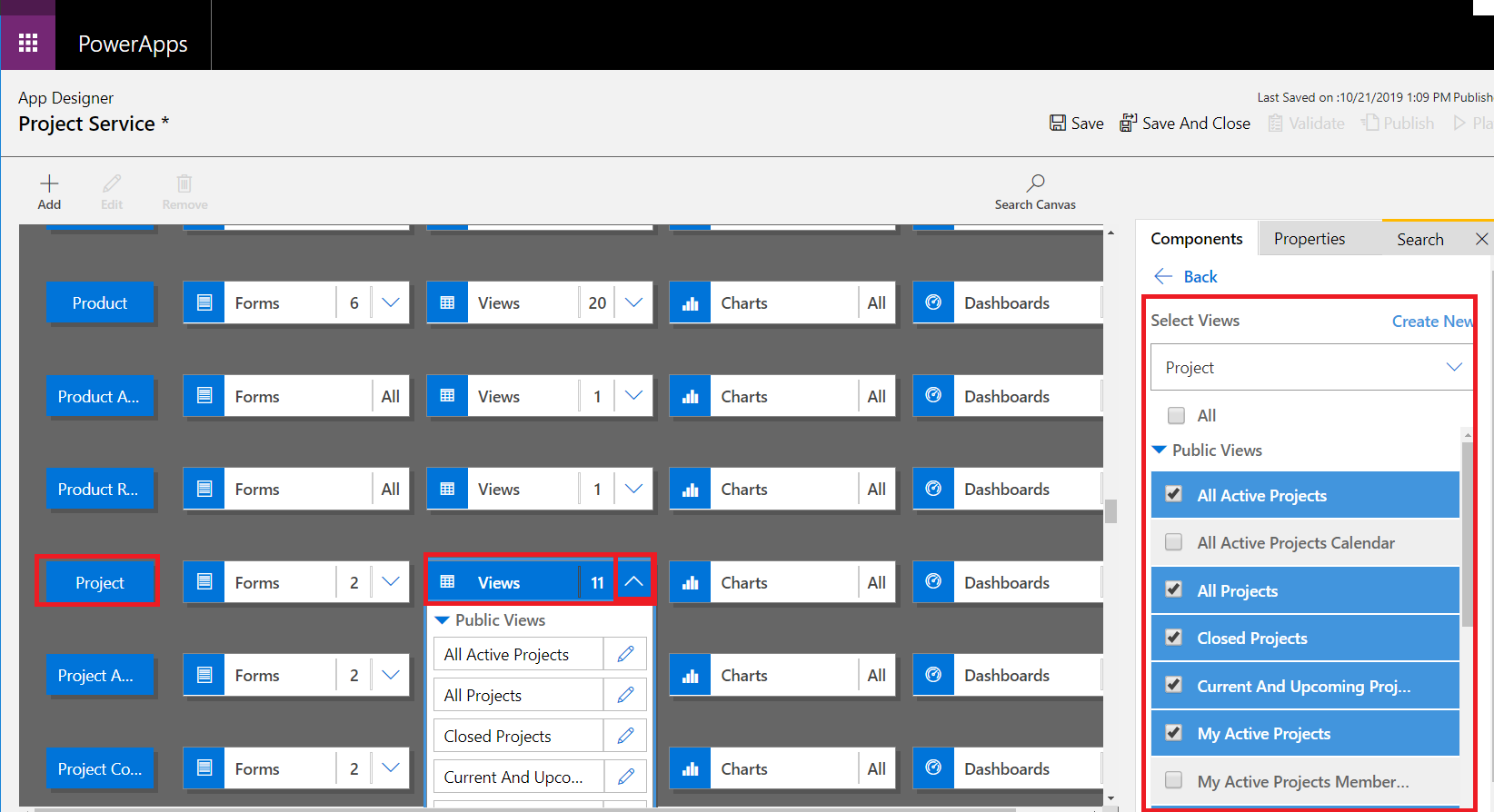Toggle the All views checkbox

tap(1176, 415)
